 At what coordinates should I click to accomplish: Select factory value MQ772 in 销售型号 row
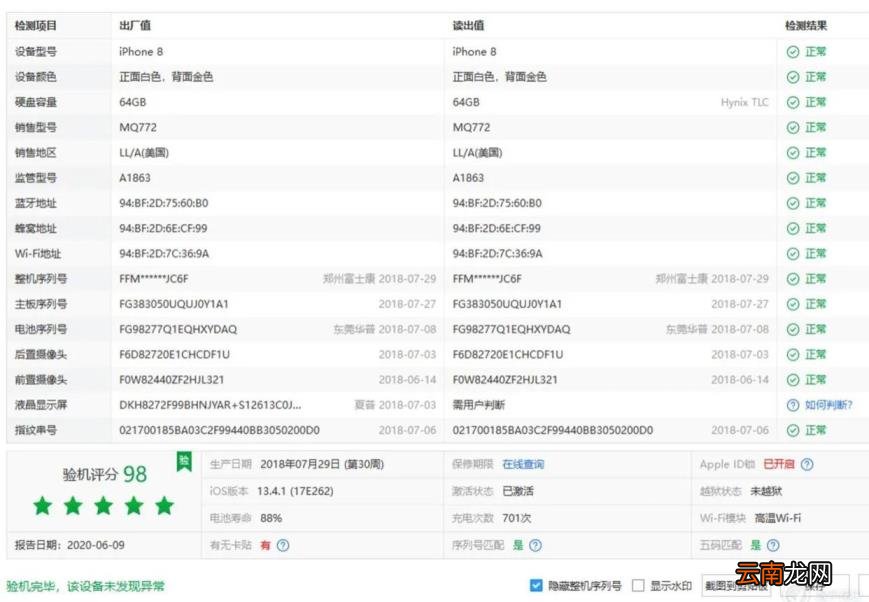coord(138,127)
